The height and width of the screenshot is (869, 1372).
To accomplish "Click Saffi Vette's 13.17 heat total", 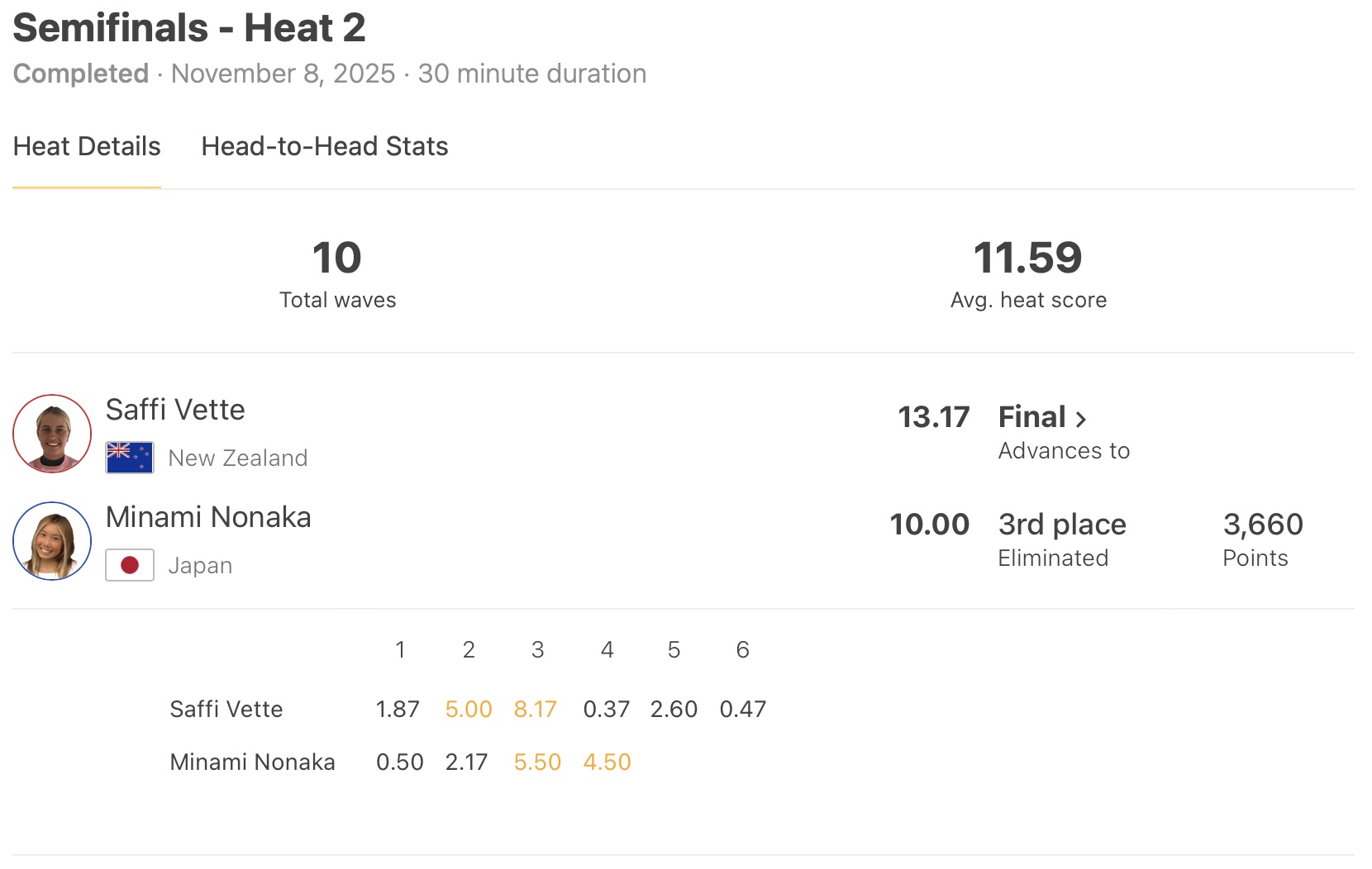I will pyautogui.click(x=933, y=417).
